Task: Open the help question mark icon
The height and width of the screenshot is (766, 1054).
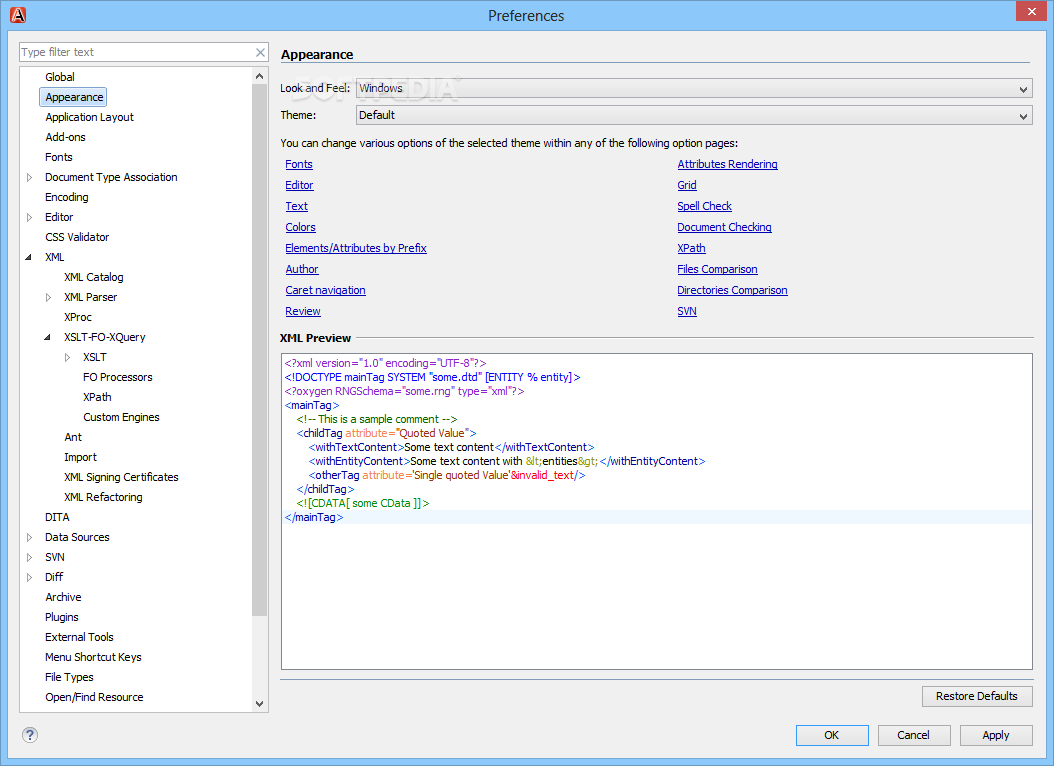Action: pyautogui.click(x=30, y=734)
